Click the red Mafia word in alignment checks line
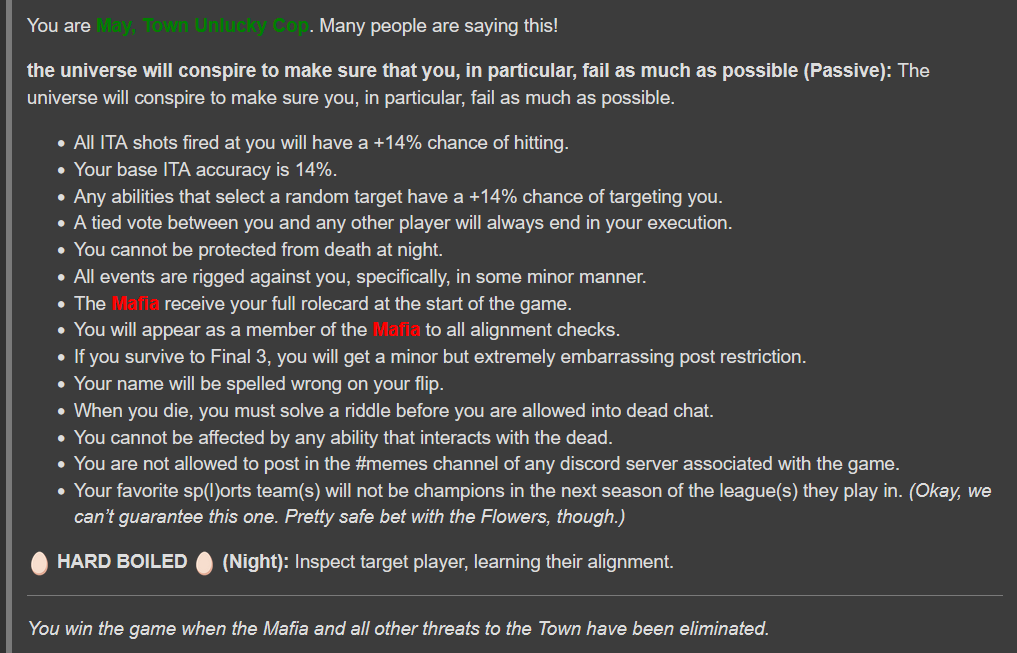Screen dimensions: 1017x653 pyautogui.click(x=396, y=329)
